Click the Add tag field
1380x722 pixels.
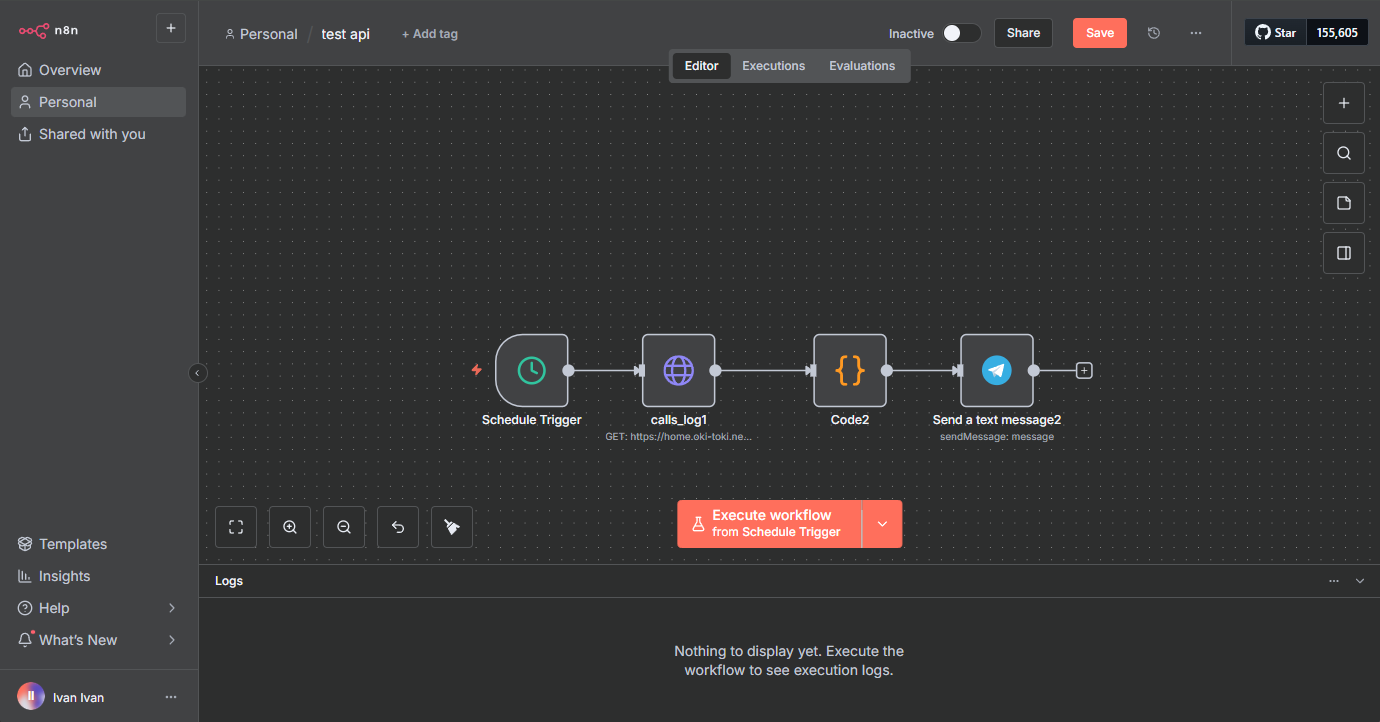[x=430, y=34]
